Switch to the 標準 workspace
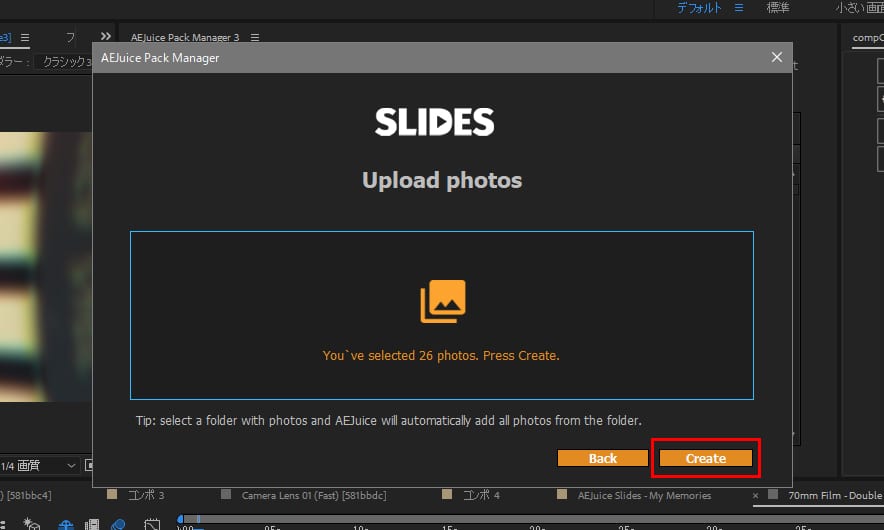The height and width of the screenshot is (530, 884). click(x=778, y=8)
